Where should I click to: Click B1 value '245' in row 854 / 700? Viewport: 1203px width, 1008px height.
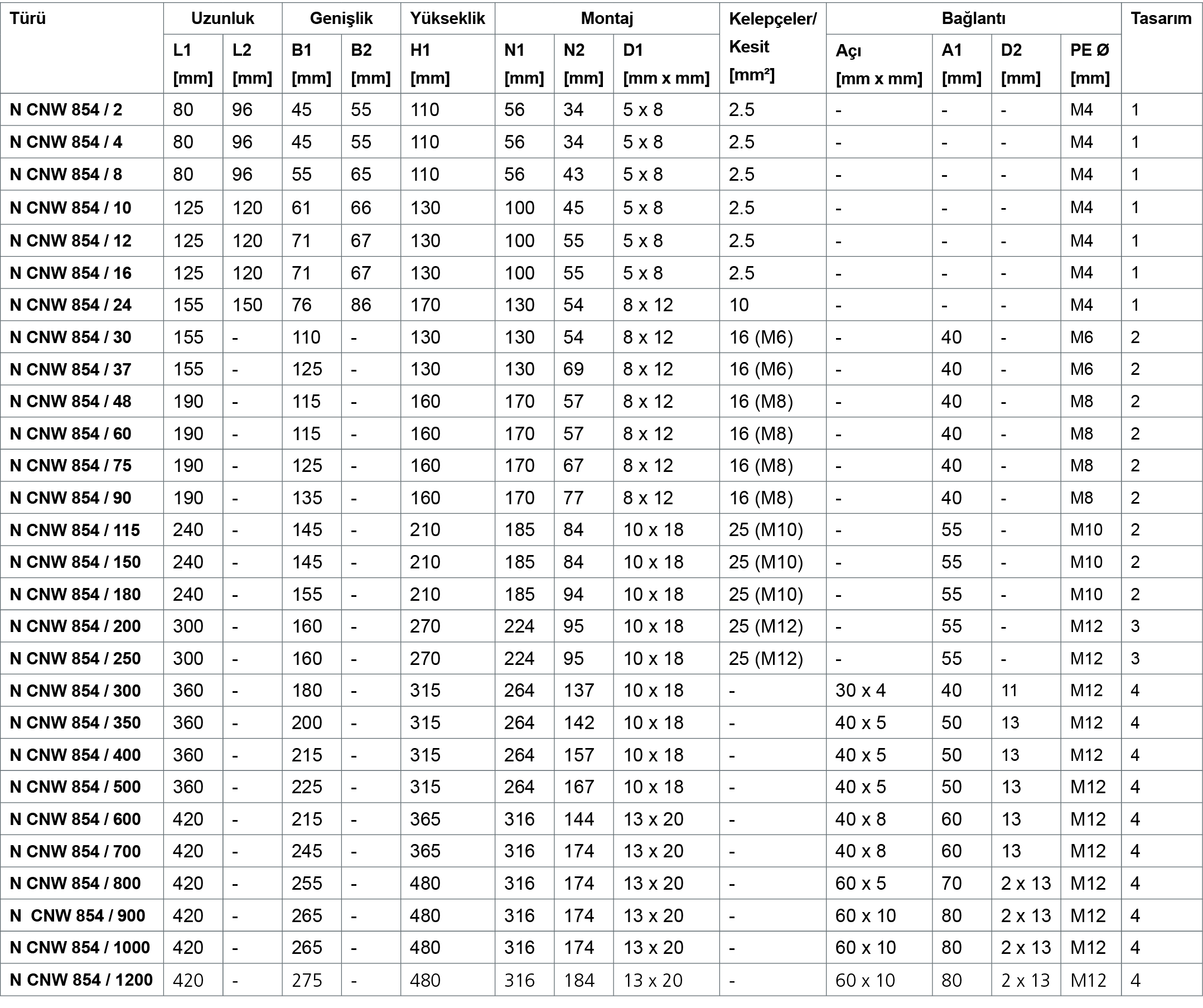(x=307, y=851)
